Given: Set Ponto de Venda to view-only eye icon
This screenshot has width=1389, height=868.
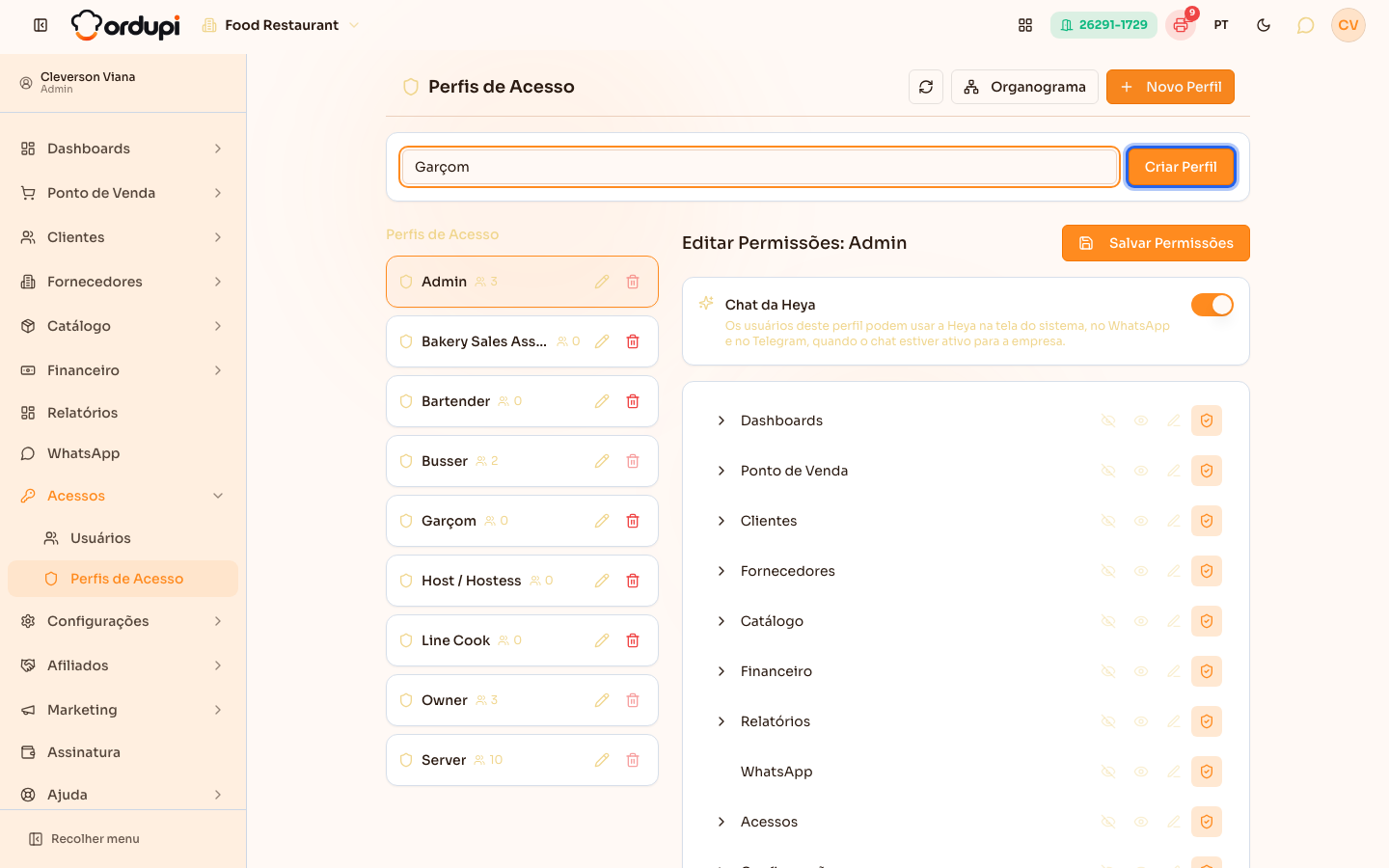Looking at the screenshot, I should (x=1141, y=471).
